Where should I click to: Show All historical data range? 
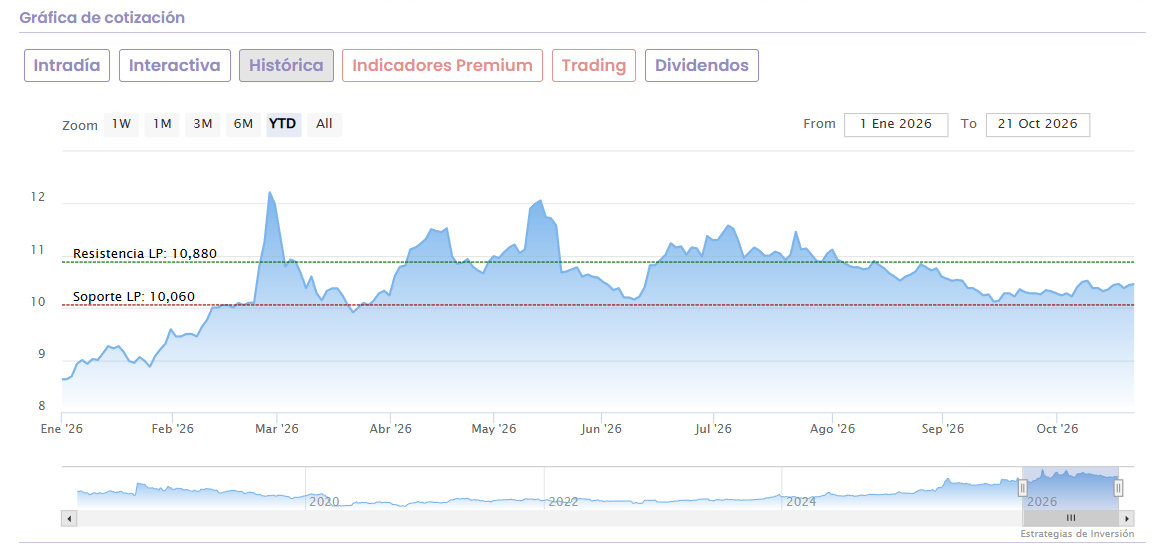[324, 124]
